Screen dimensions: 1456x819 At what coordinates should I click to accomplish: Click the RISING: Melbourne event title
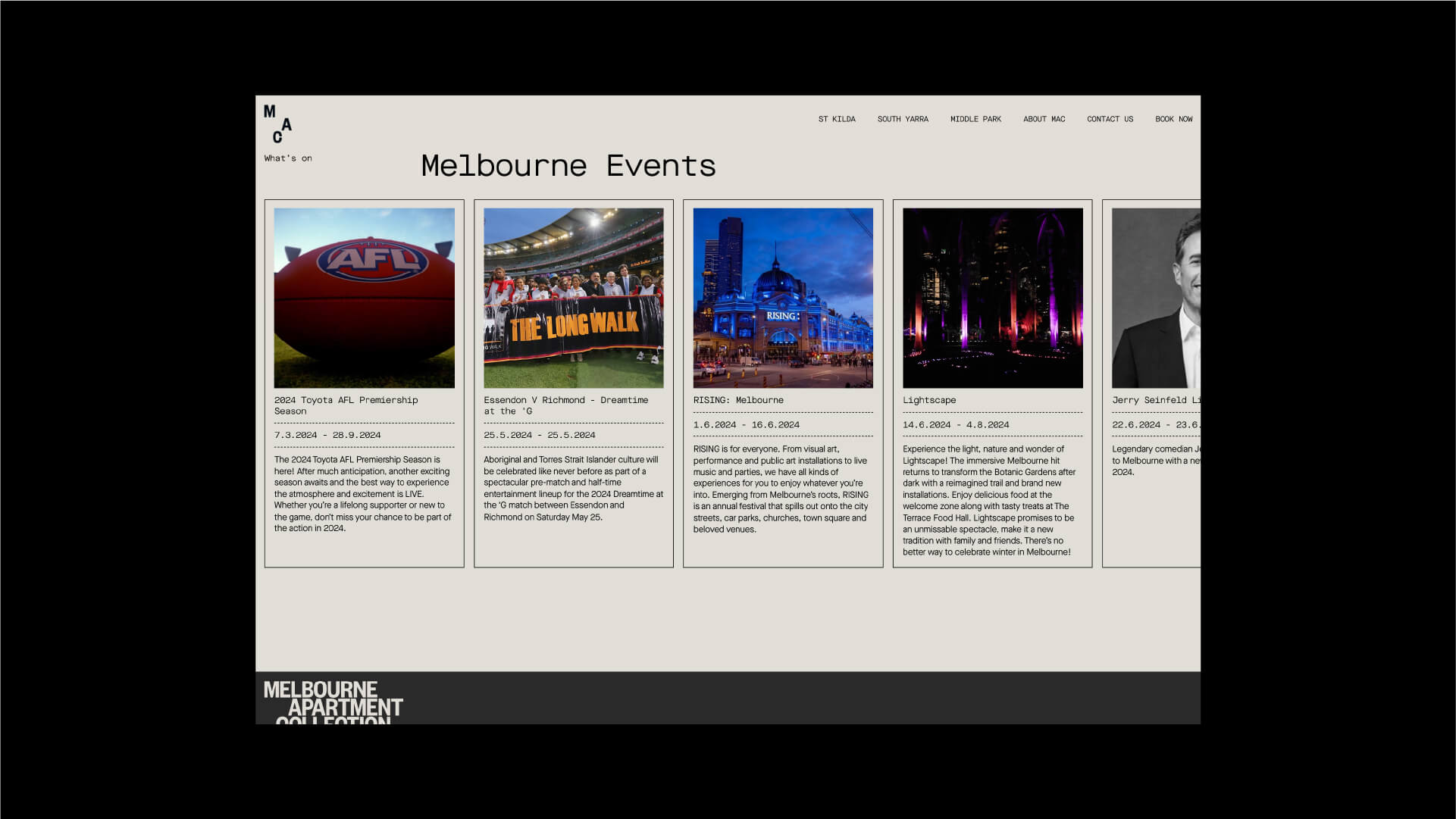click(738, 400)
